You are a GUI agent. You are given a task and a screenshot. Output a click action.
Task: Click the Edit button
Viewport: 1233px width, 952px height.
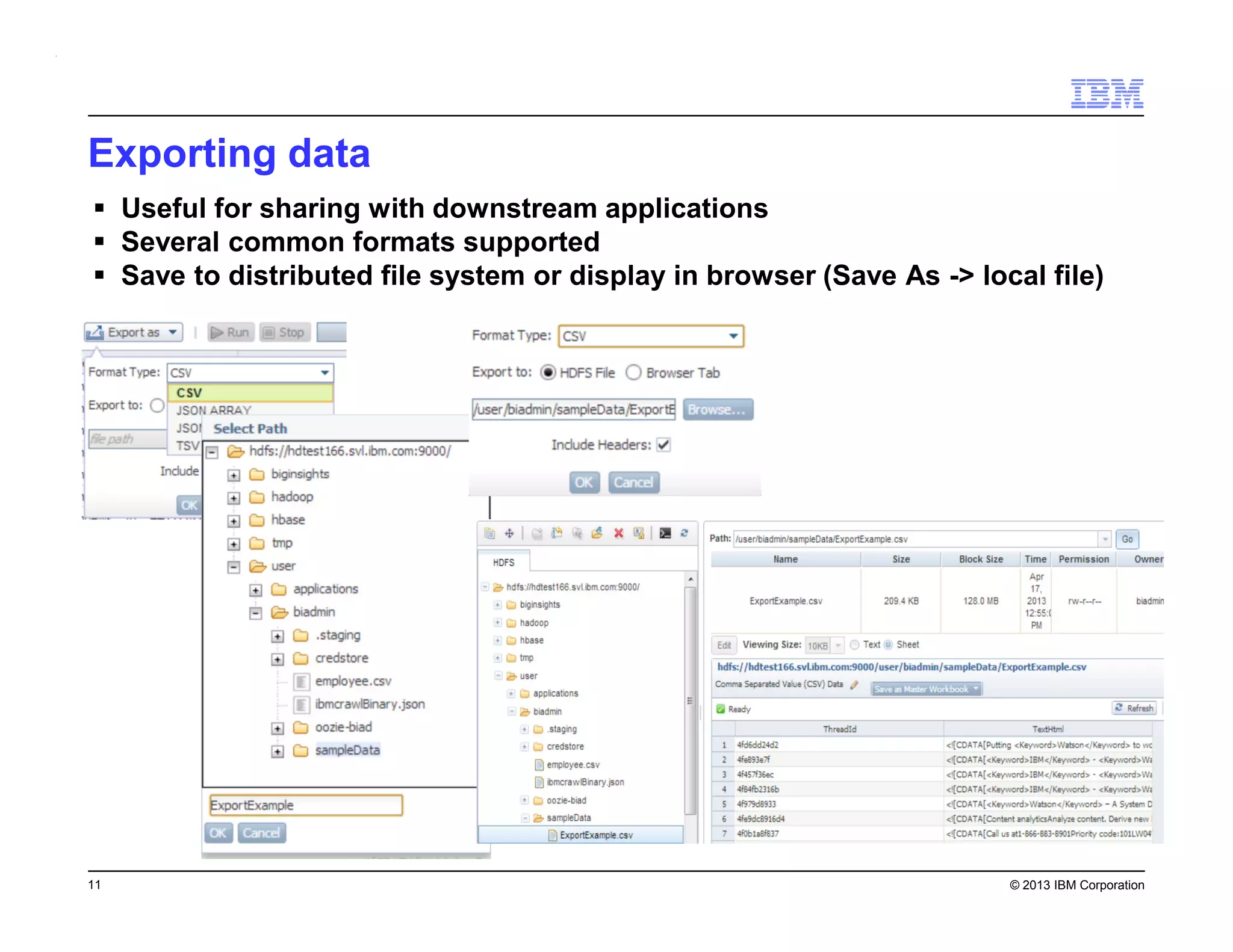[x=724, y=645]
